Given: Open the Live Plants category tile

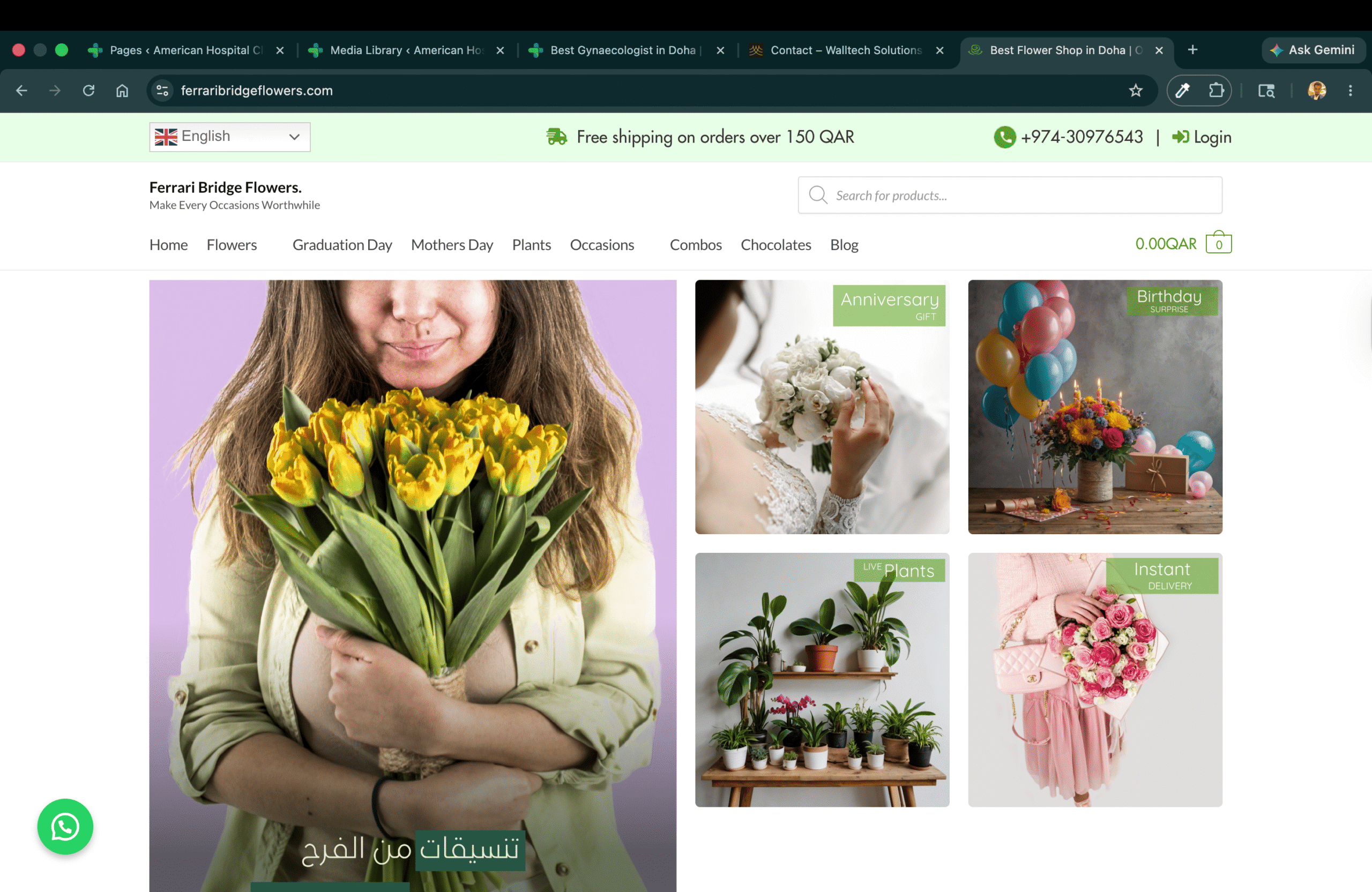Looking at the screenshot, I should click(x=822, y=679).
